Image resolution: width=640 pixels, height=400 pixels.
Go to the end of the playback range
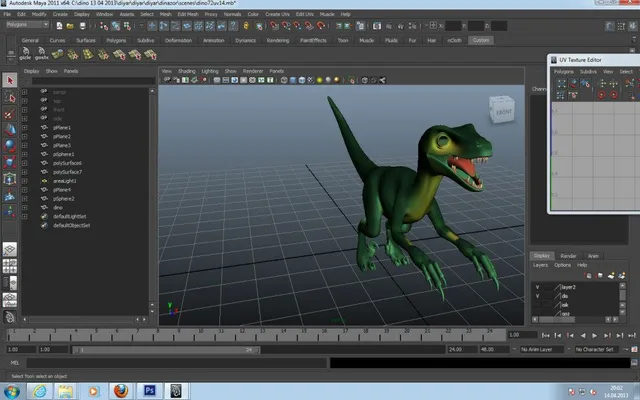tap(632, 336)
